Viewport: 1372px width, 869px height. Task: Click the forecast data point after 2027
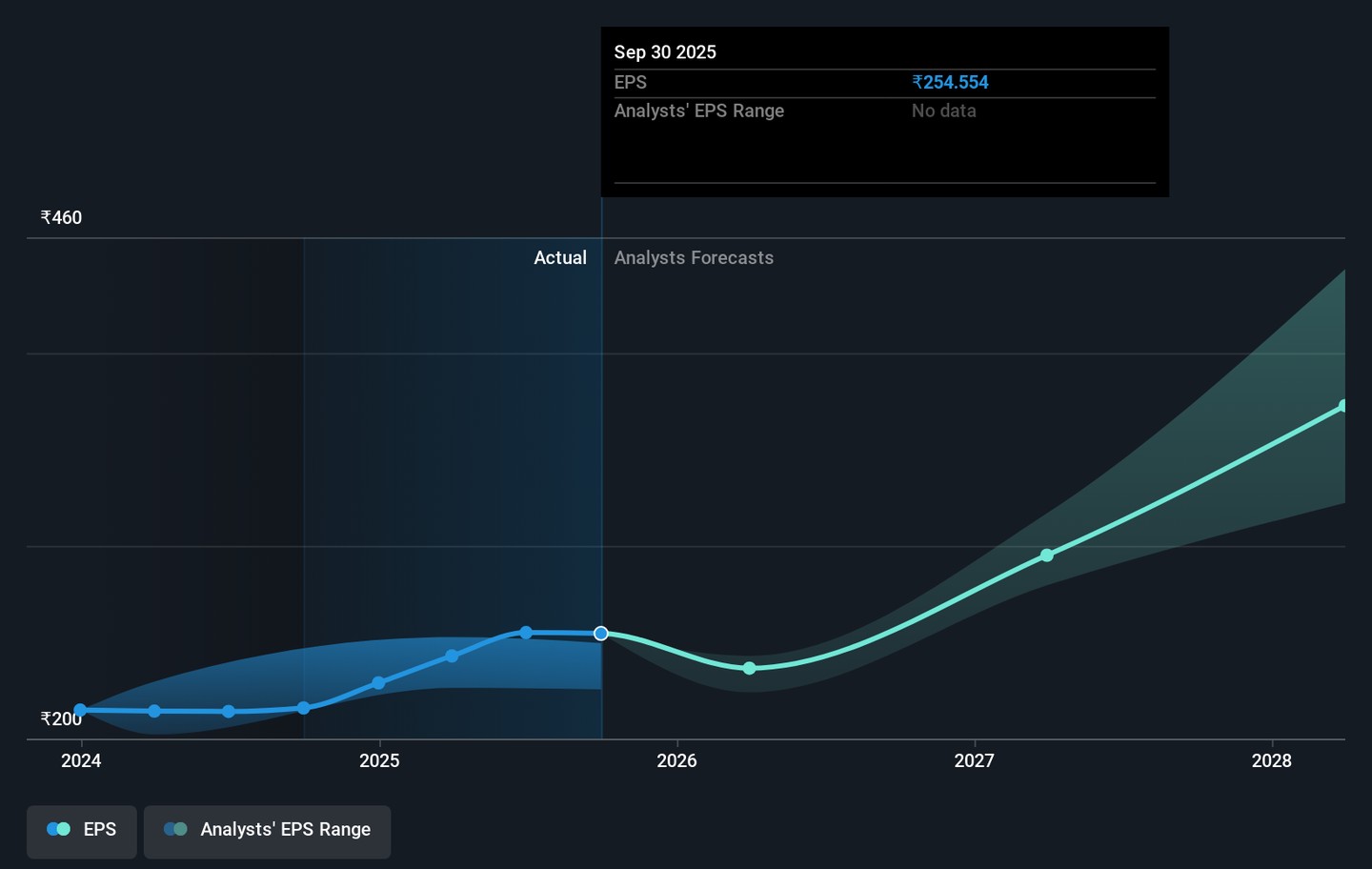1047,556
